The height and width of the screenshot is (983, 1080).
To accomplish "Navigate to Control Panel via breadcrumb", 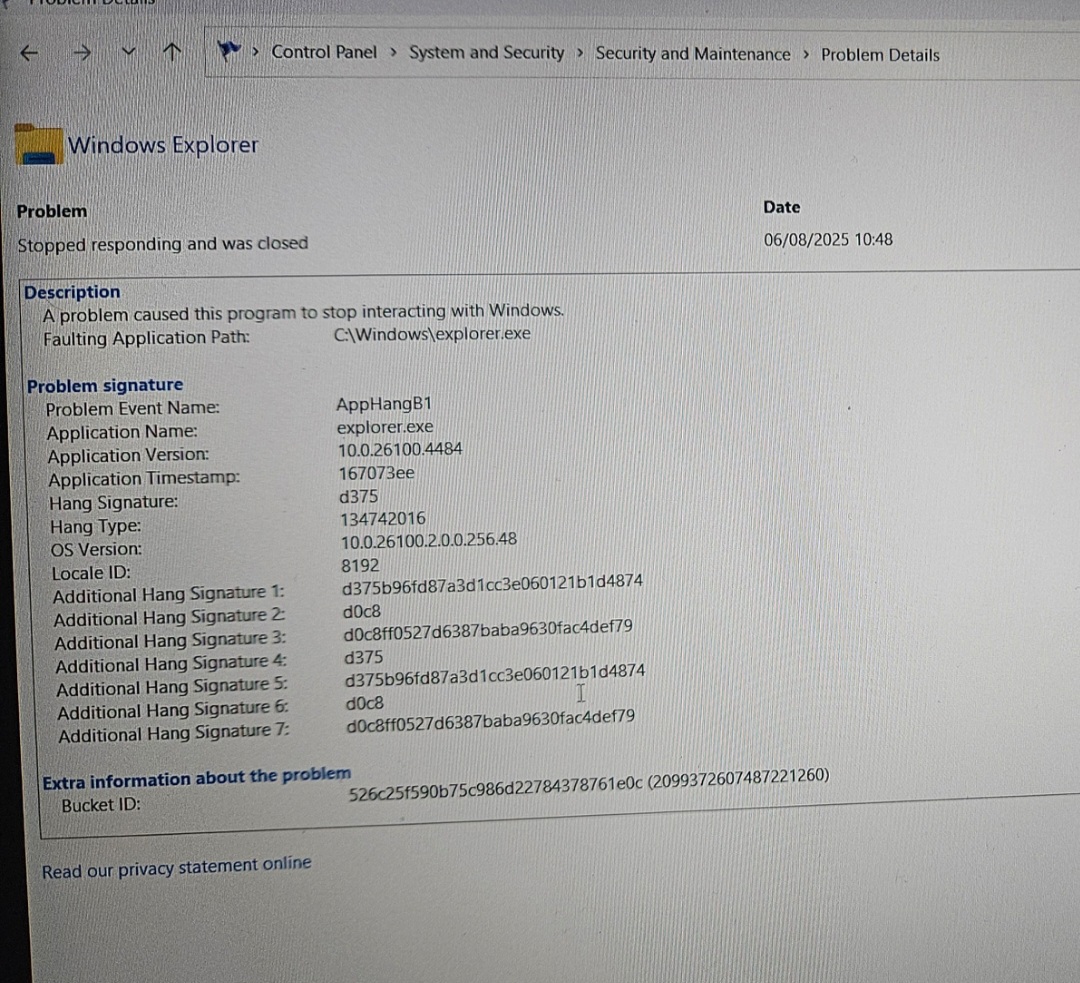I will (x=324, y=53).
